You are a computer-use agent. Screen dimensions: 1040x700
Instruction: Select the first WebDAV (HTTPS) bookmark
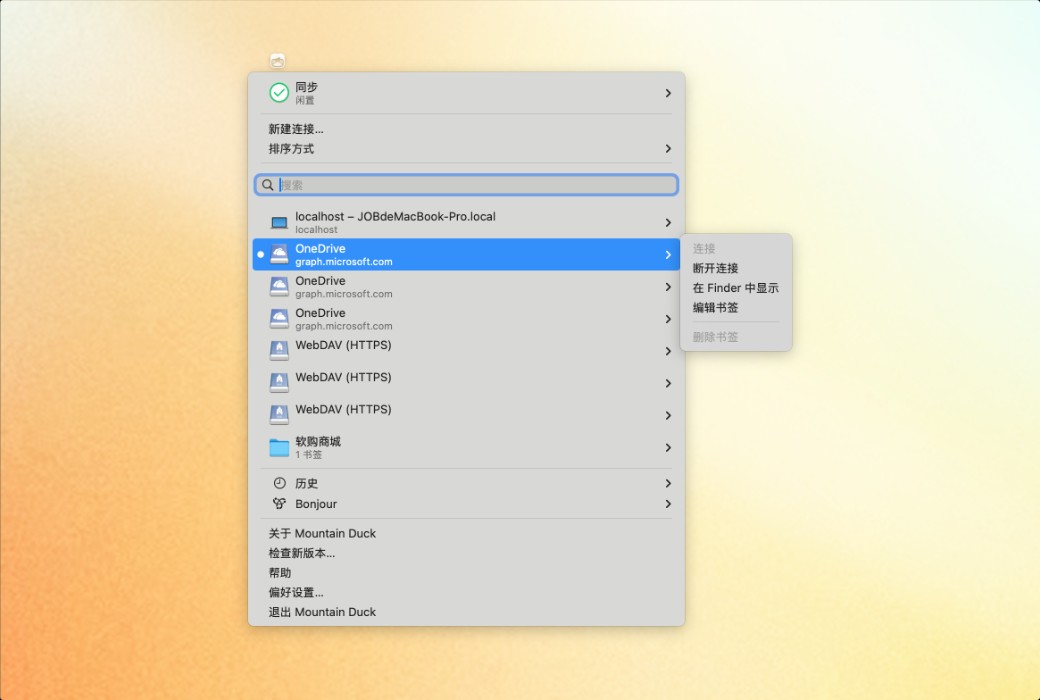pos(466,351)
